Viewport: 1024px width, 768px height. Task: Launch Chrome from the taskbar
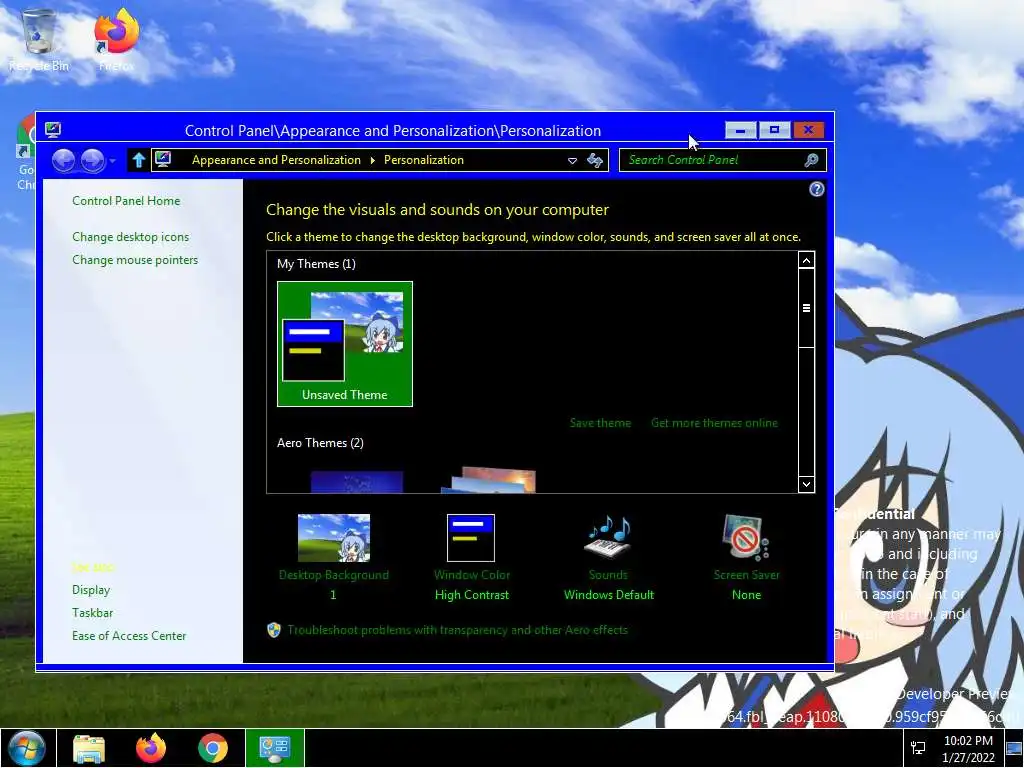213,748
